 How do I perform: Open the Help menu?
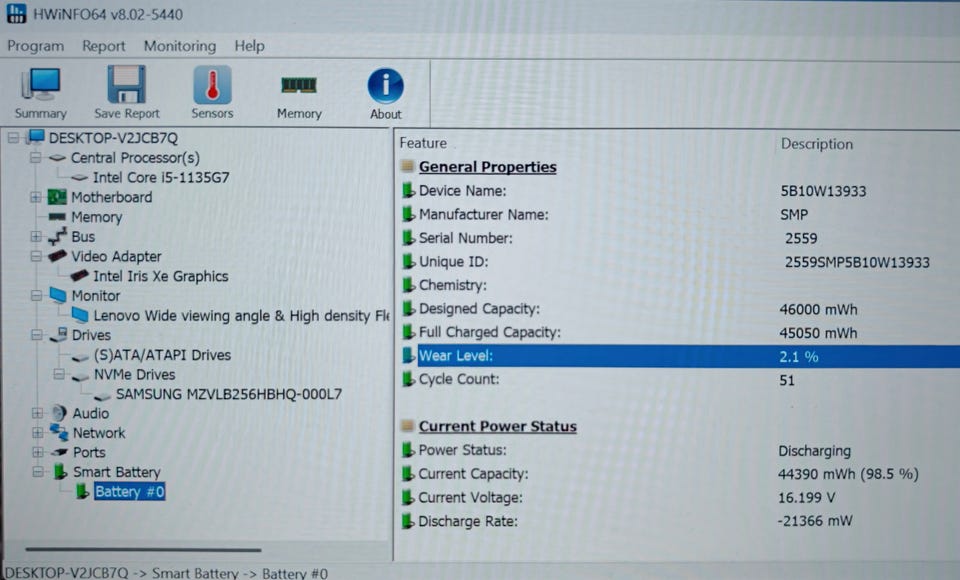coord(249,46)
